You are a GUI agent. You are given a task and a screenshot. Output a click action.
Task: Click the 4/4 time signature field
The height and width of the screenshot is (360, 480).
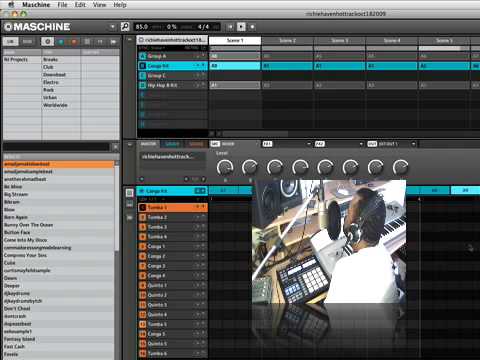click(x=203, y=27)
